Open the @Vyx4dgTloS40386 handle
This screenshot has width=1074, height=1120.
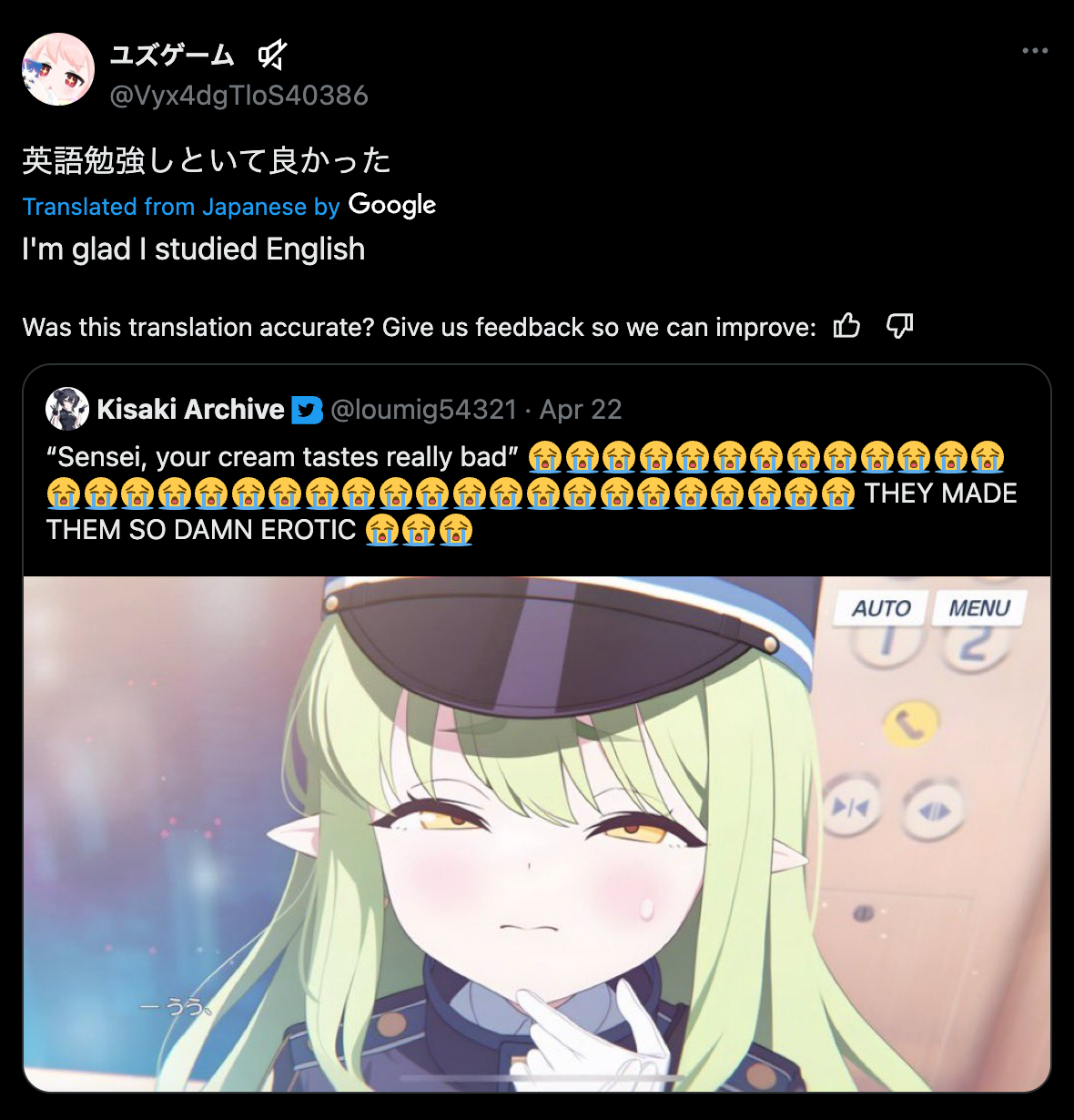(238, 95)
